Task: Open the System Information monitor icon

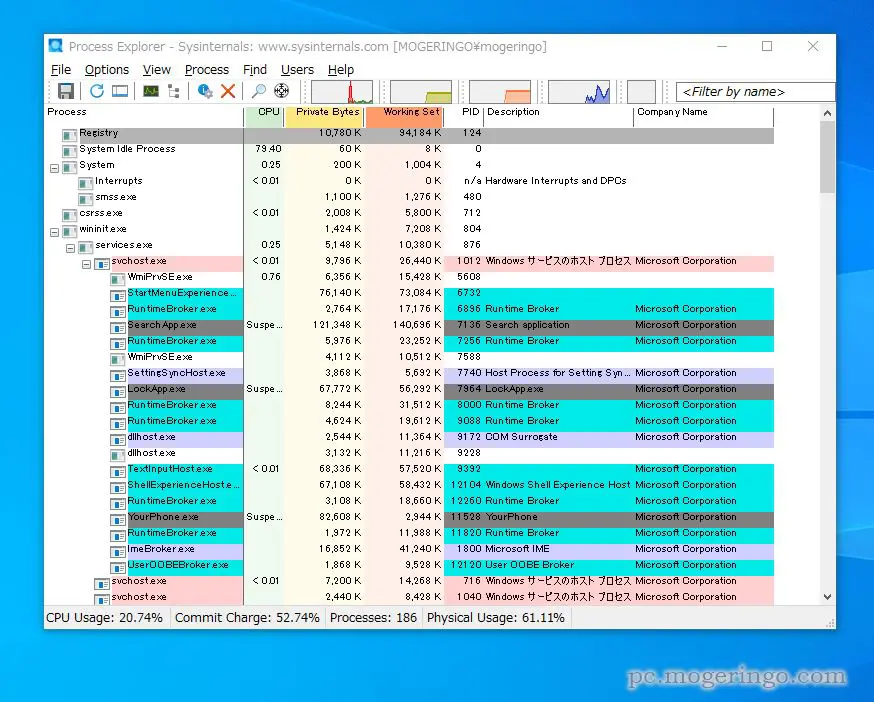Action: click(x=150, y=91)
